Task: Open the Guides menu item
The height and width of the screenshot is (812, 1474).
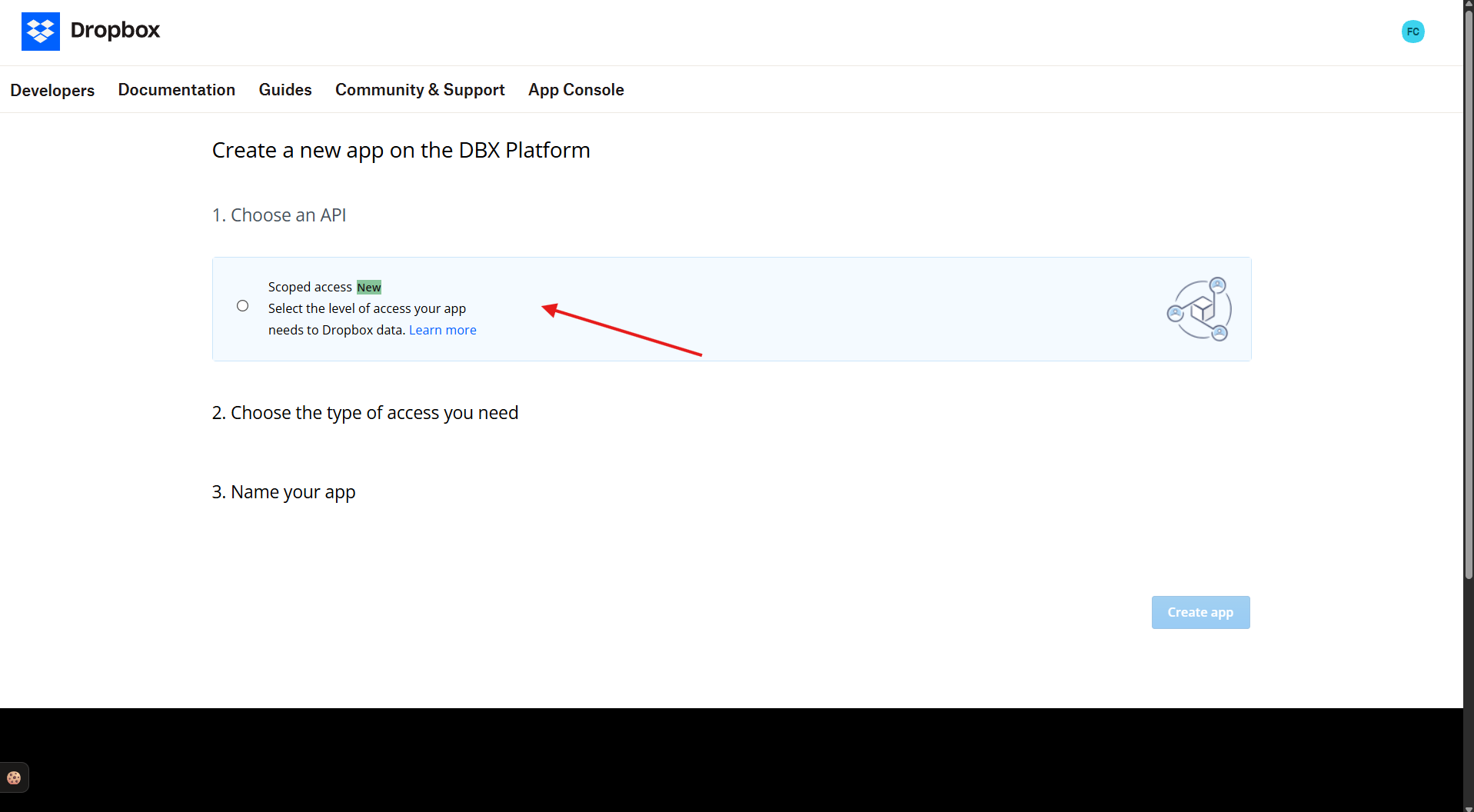Action: point(285,90)
